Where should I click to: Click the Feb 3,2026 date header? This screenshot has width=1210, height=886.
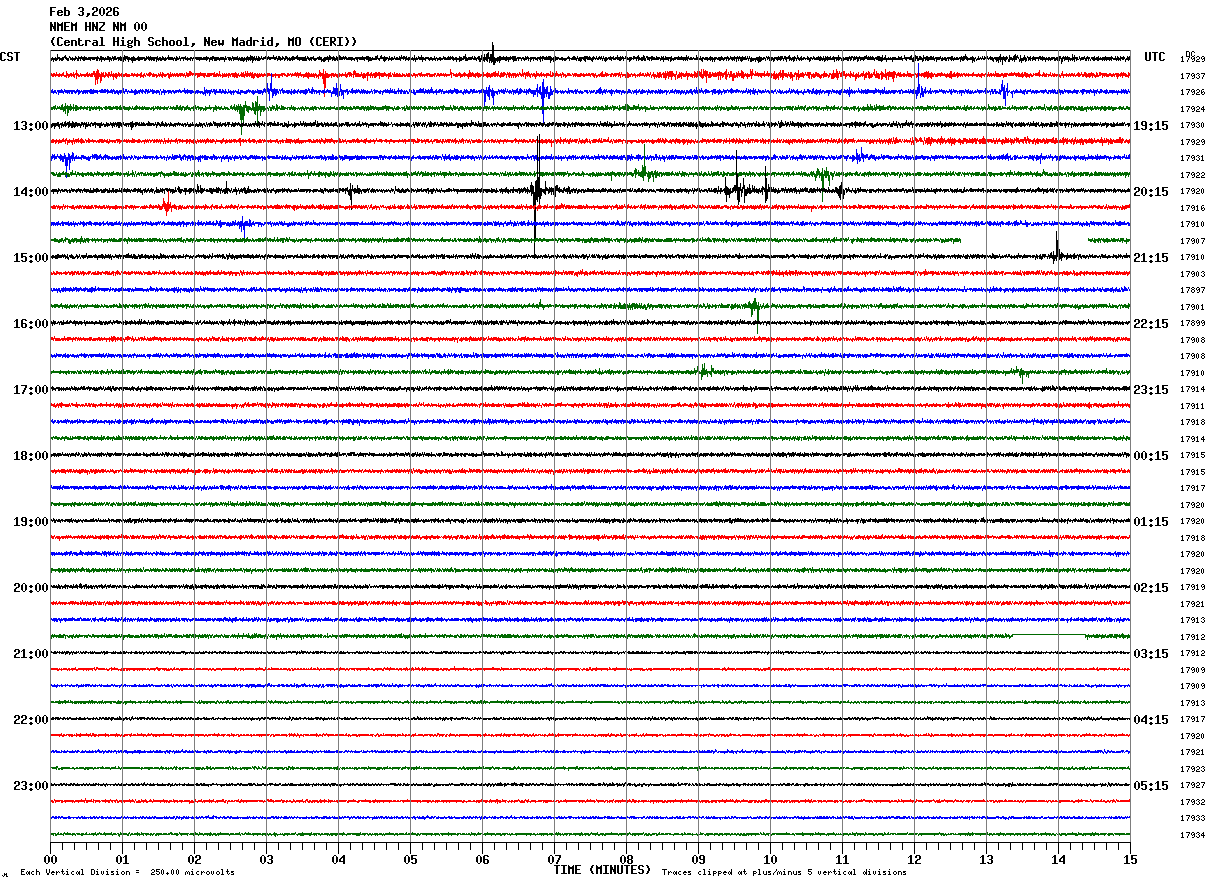coord(84,12)
